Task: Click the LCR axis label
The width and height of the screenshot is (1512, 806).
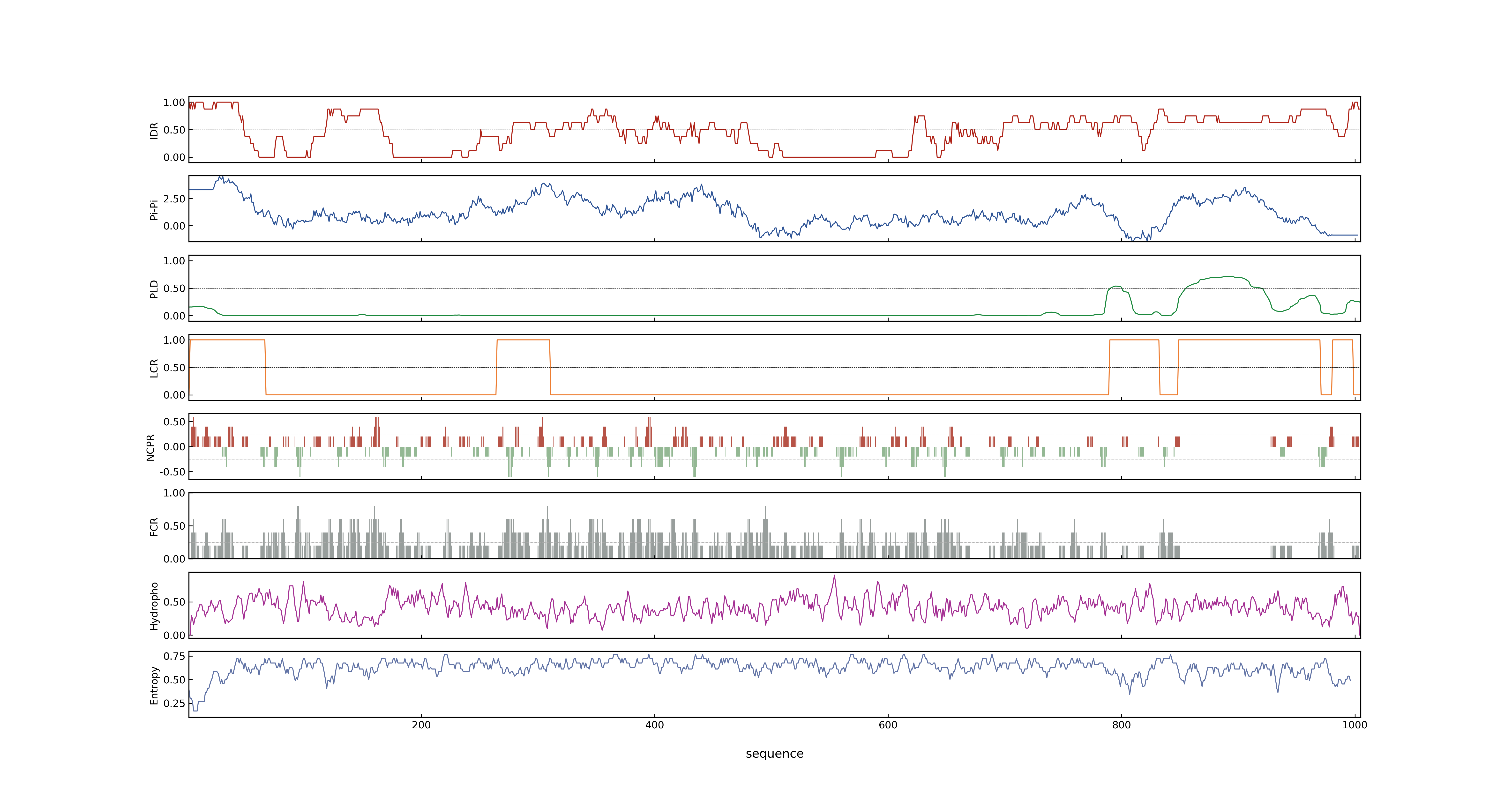Action: coord(154,368)
